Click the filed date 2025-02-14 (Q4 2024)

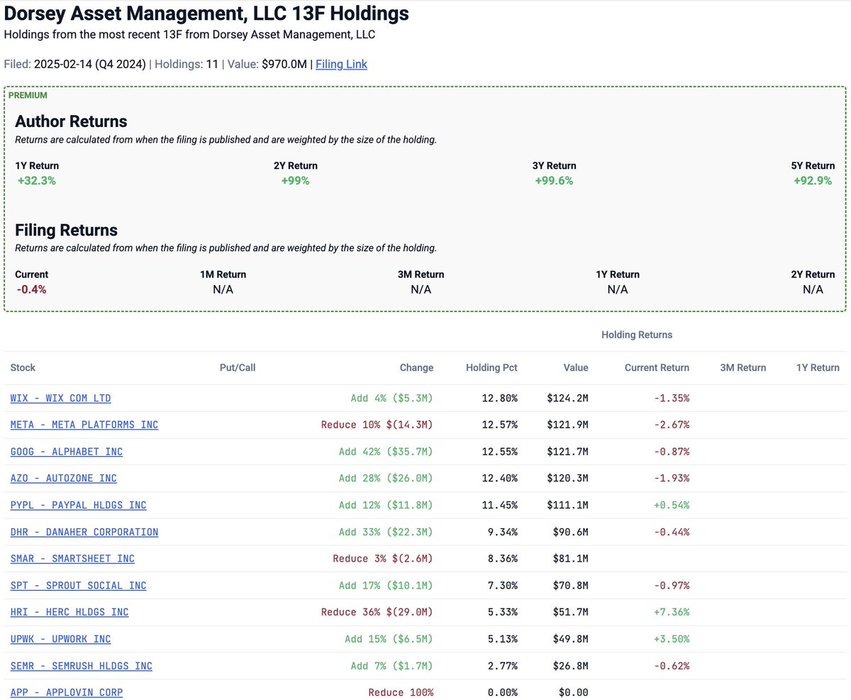(90, 64)
